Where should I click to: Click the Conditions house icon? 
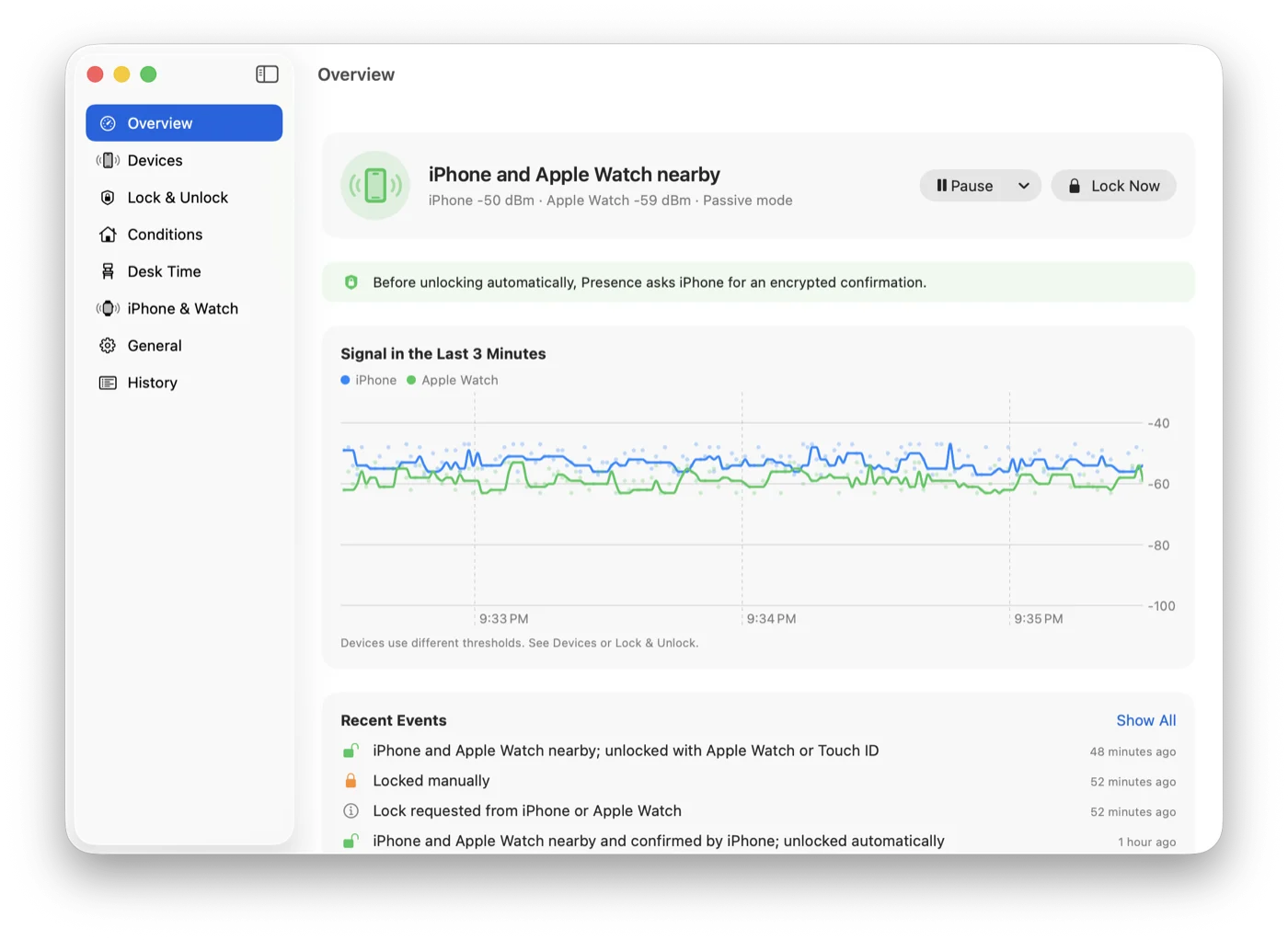(108, 235)
